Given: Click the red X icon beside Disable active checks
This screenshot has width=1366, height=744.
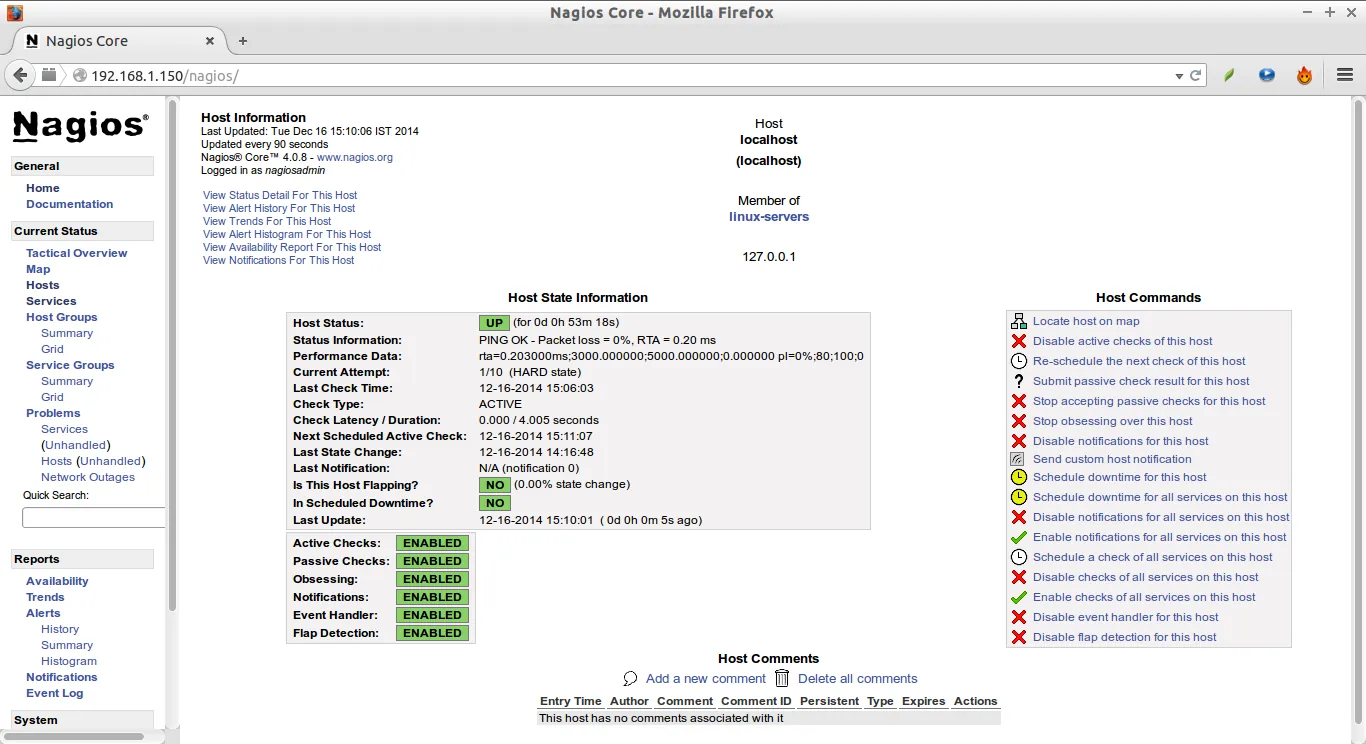Looking at the screenshot, I should point(1019,341).
